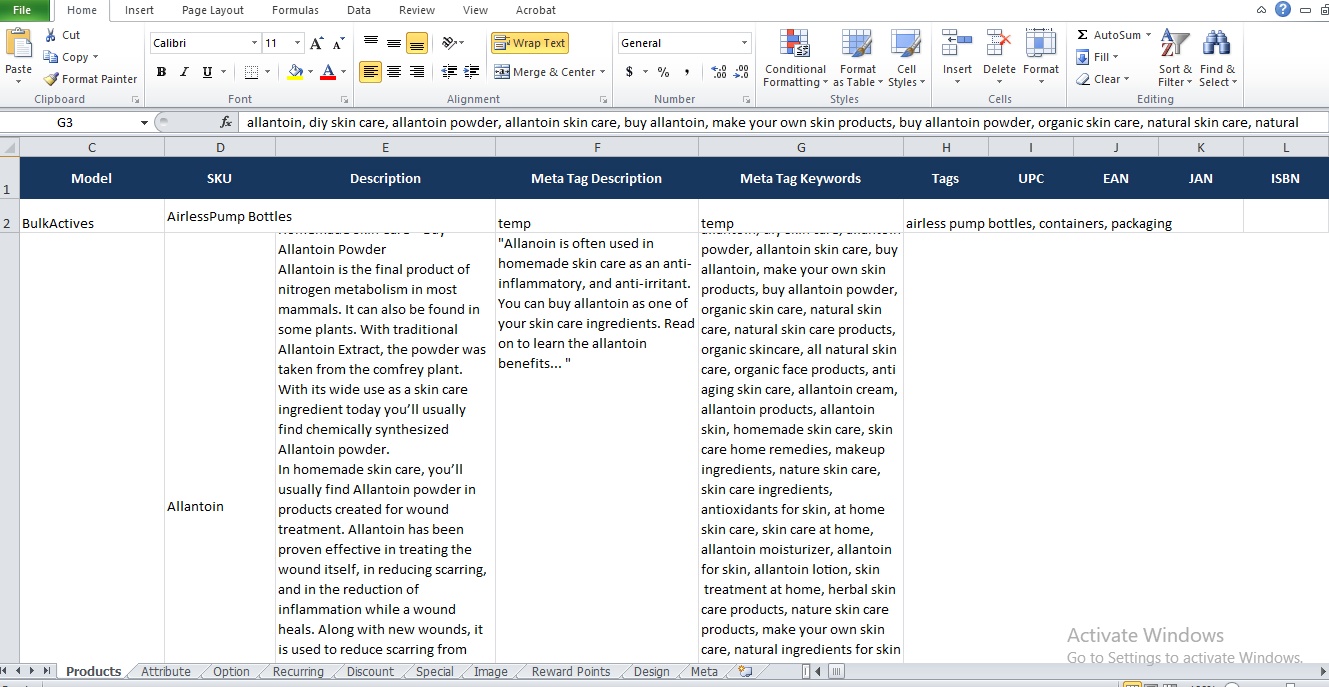Apply Merge & Center to selection
This screenshot has height=687, width=1329.
click(546, 71)
